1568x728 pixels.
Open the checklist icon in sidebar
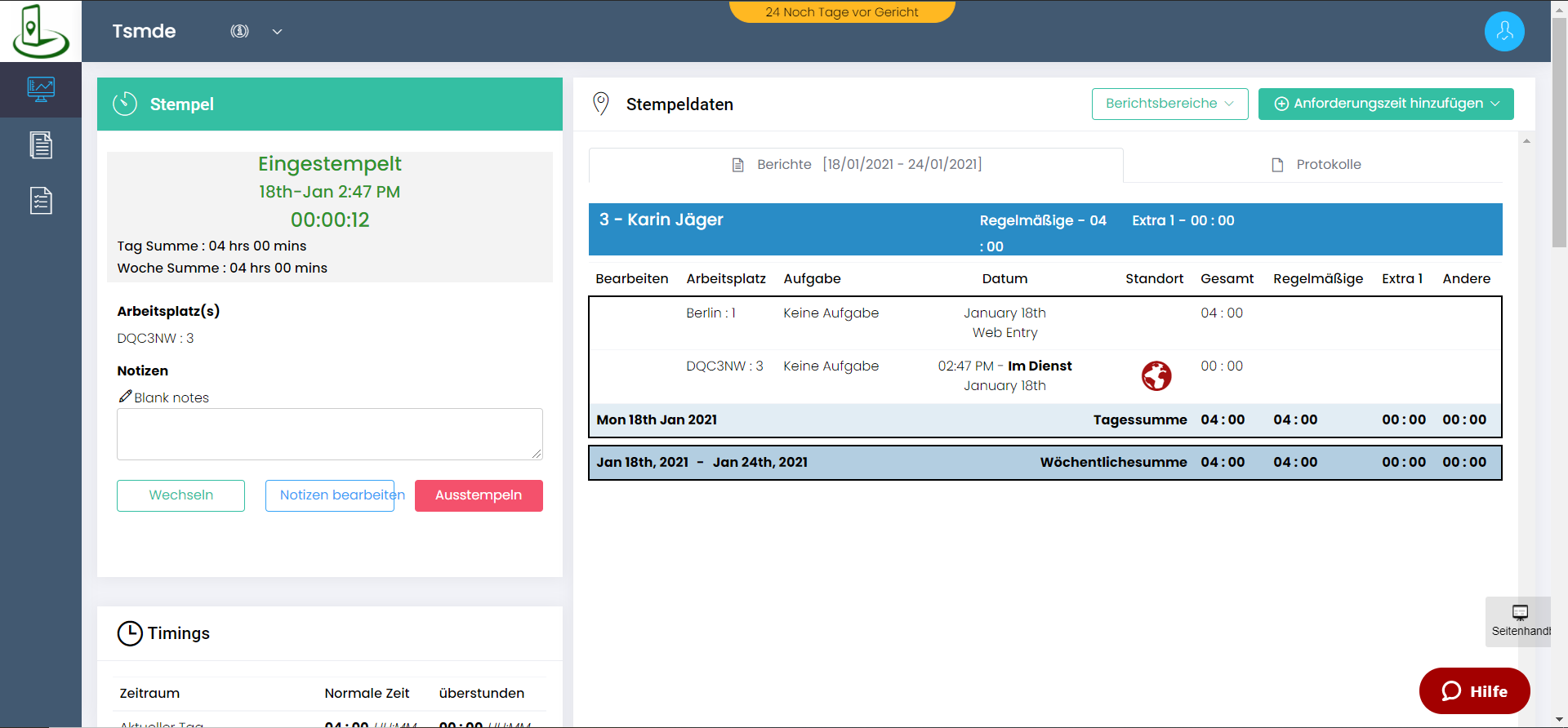[40, 201]
